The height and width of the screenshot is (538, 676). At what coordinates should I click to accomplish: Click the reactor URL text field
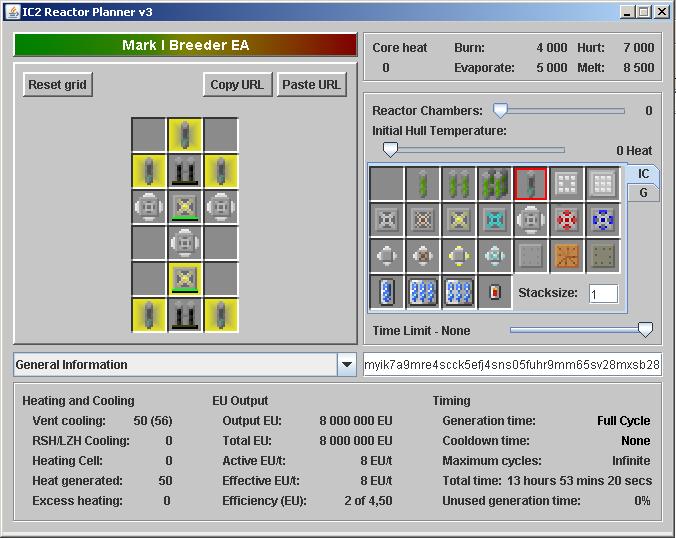(512, 365)
